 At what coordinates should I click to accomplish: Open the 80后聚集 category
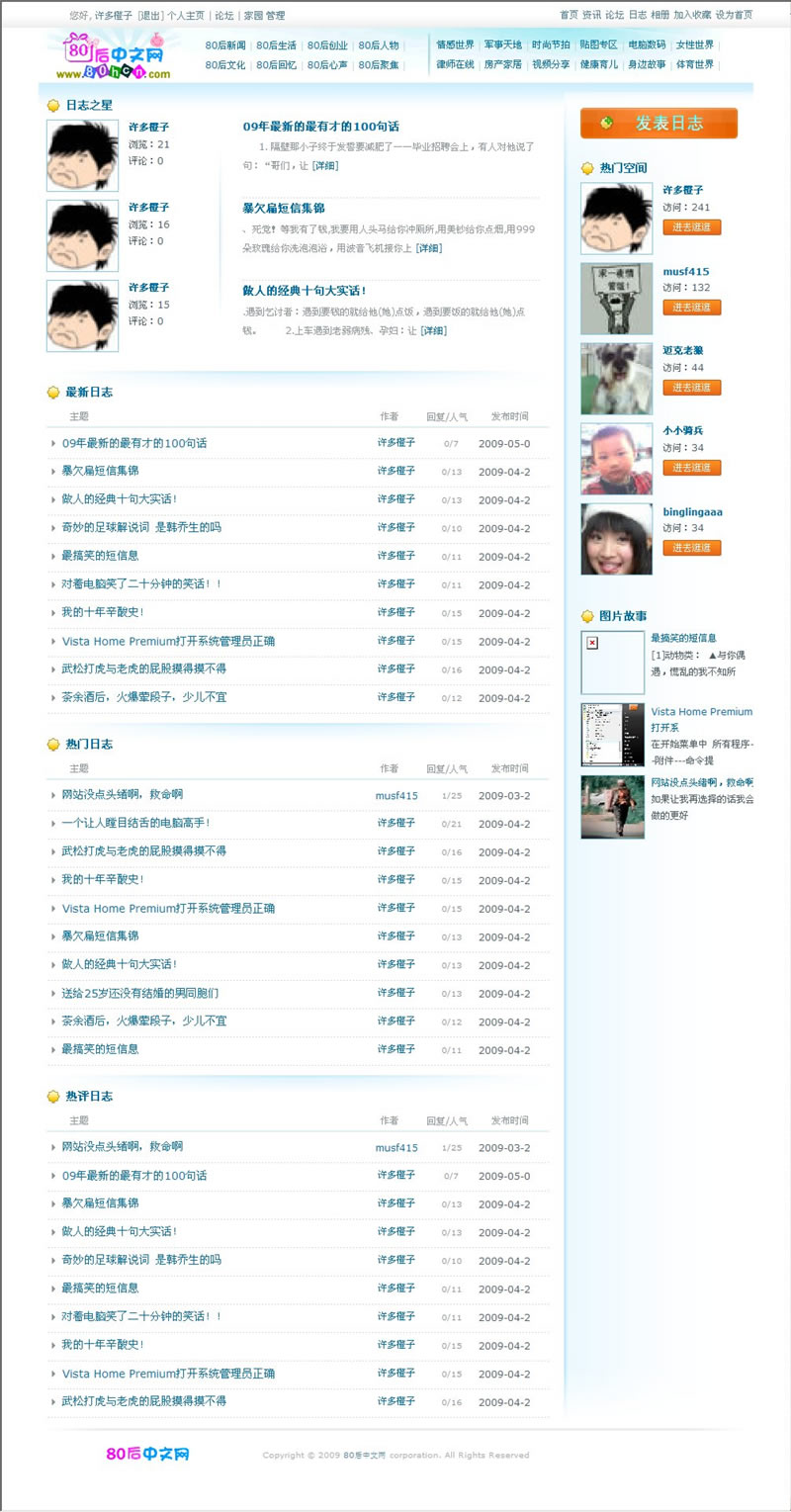click(x=378, y=65)
